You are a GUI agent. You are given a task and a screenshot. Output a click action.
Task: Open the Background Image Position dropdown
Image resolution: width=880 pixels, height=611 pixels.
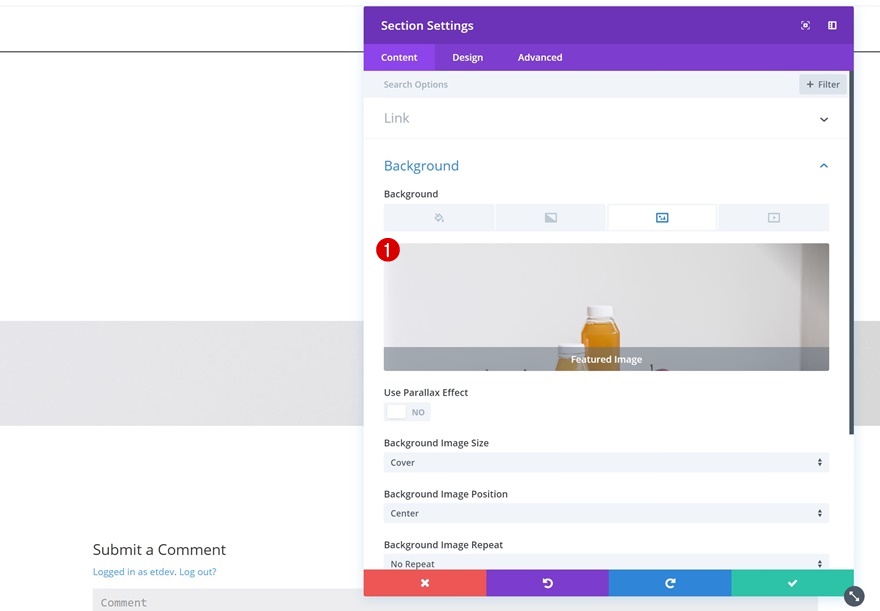click(x=606, y=513)
